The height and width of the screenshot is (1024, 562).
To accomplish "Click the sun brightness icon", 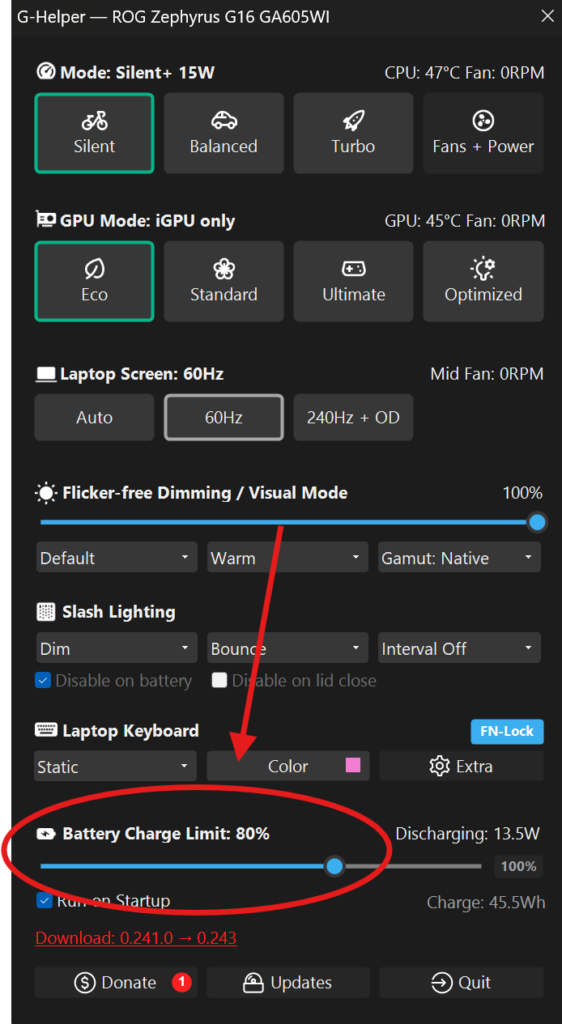I will point(46,493).
